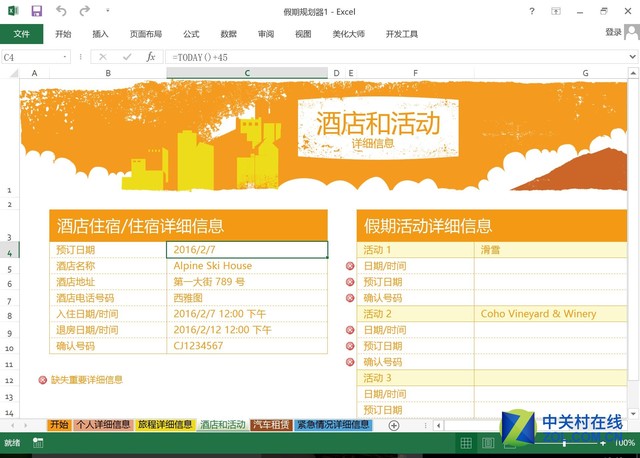The image size is (640, 458).
Task: Click the formula bar containing =TODAY()+45
Action: 390,57
